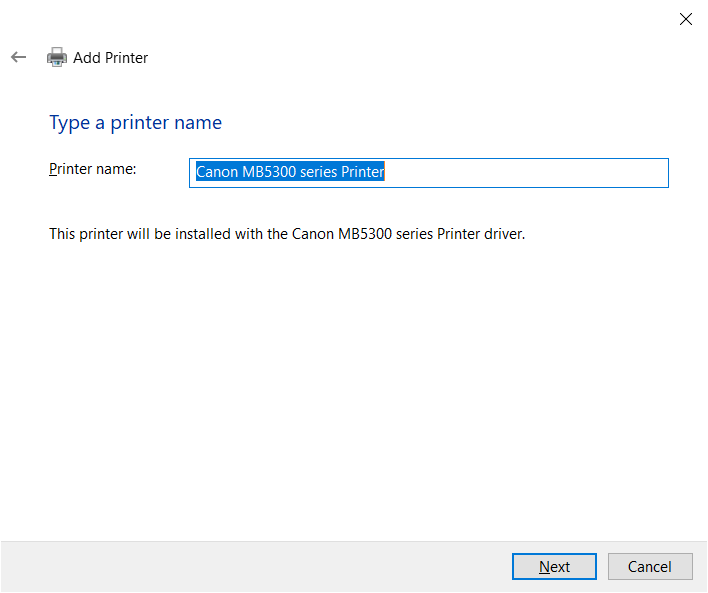Go back using the left arrow icon
Viewport: 708px width, 593px height.
coord(19,57)
